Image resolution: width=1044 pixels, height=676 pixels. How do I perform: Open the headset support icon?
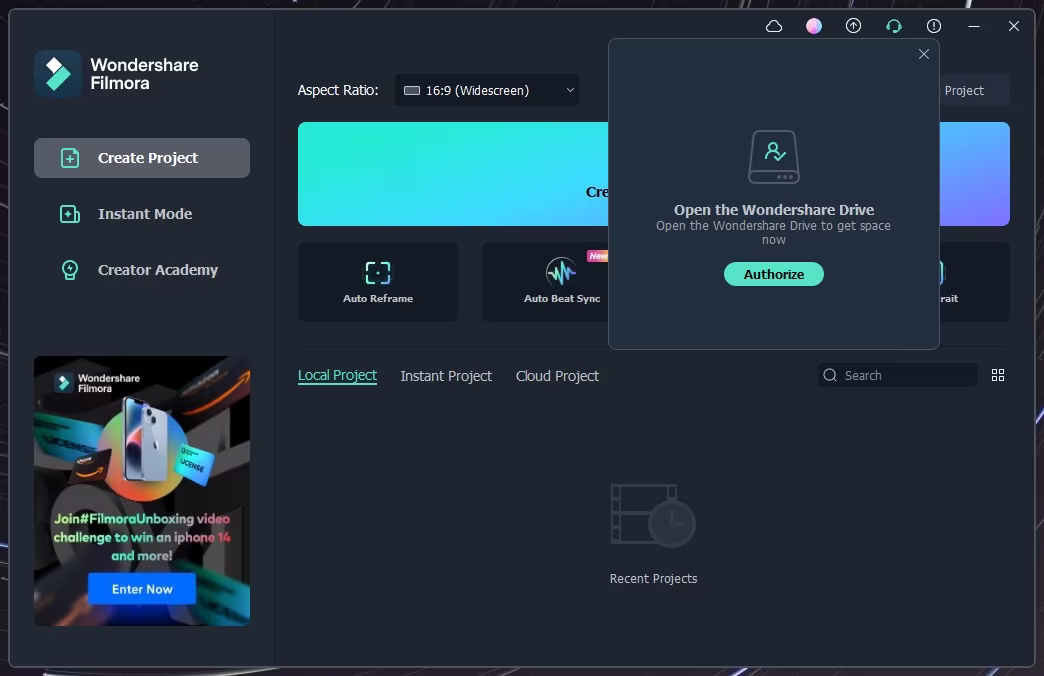pos(894,26)
